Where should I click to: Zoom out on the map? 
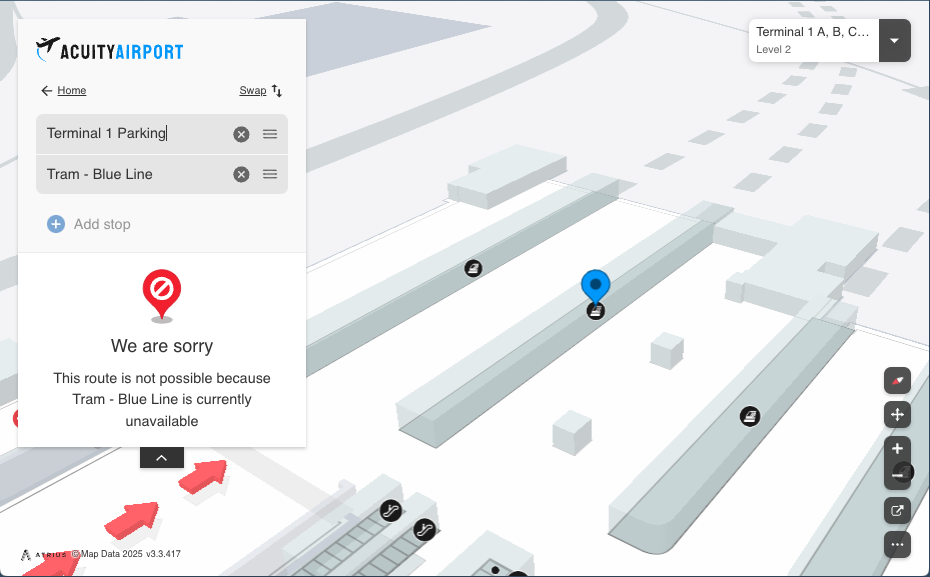[897, 476]
